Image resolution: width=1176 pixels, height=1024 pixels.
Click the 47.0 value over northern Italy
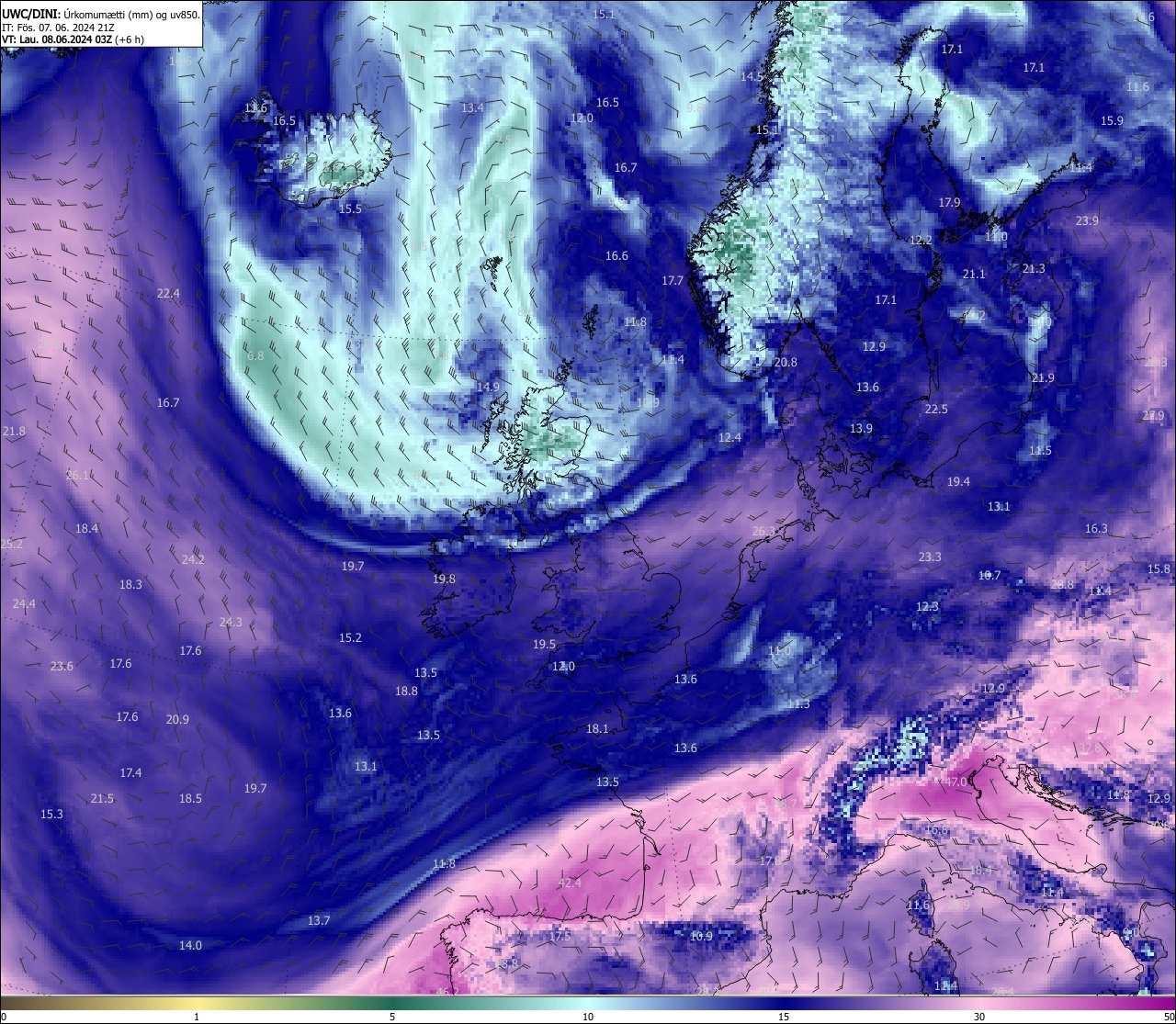(955, 782)
